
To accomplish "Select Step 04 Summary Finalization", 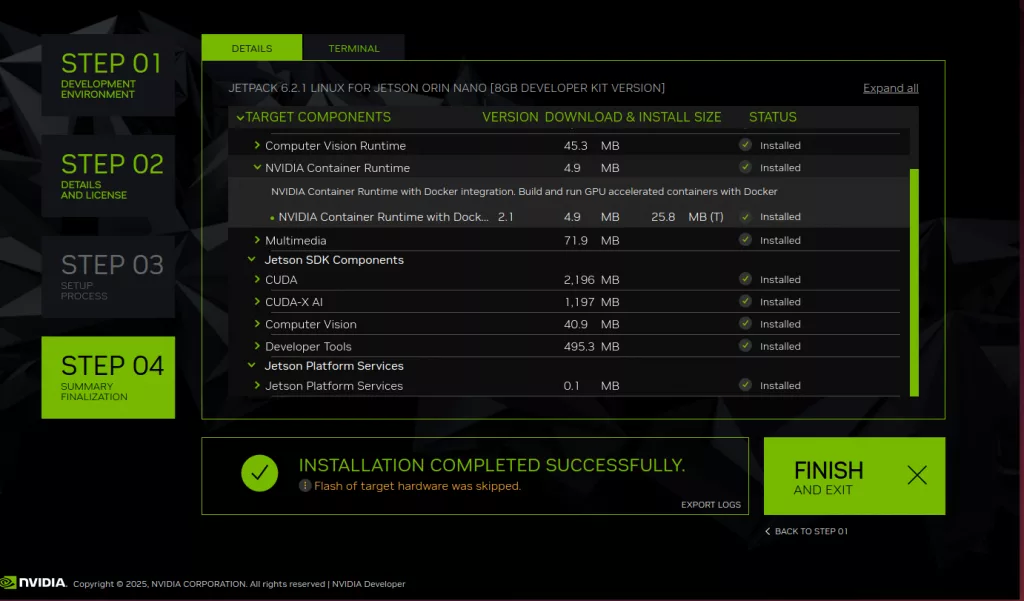I will point(108,378).
